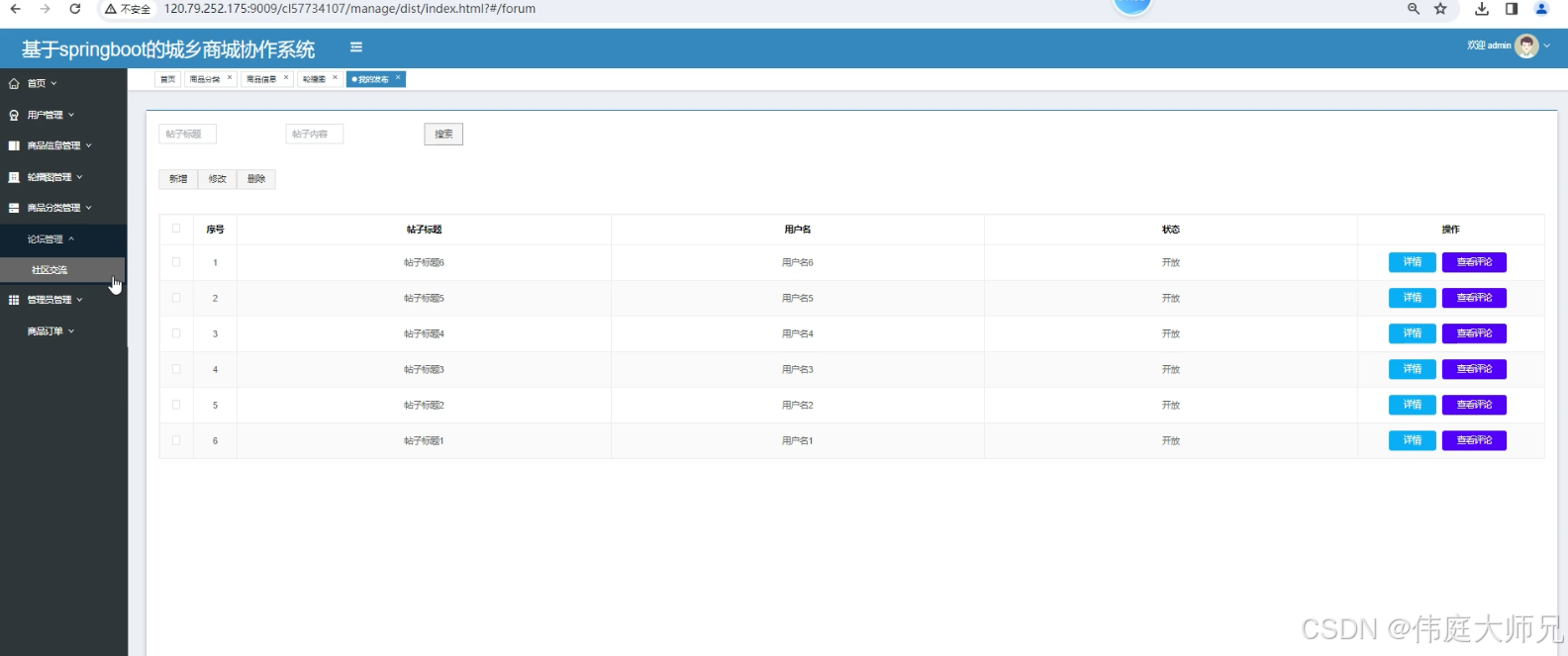
Task: Click 查看评论 for 帖子标题1
Action: point(1475,440)
